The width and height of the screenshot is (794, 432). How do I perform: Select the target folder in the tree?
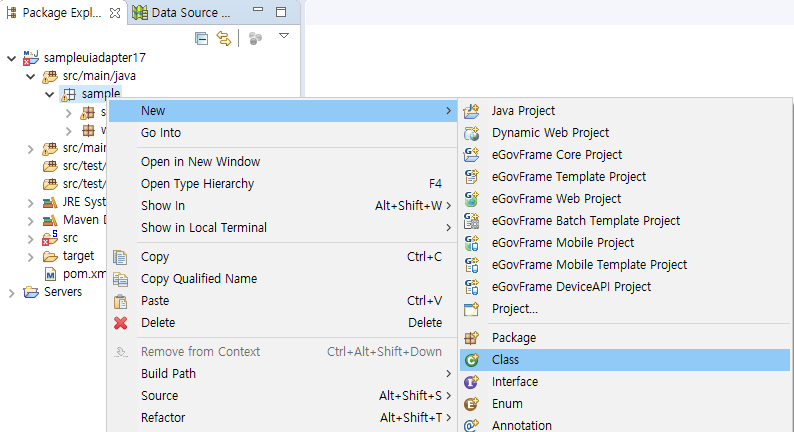78,256
